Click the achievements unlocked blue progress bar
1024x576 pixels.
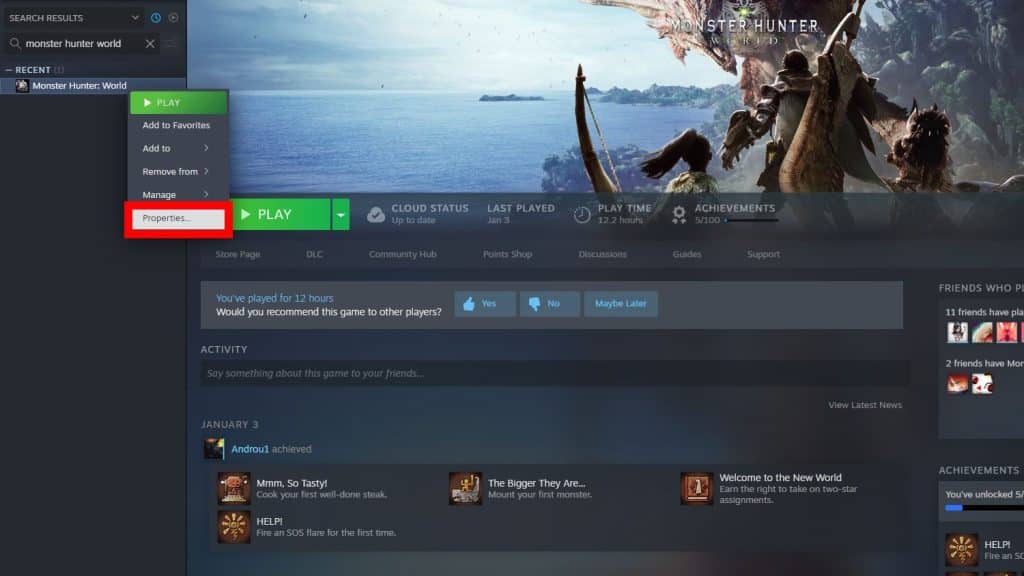click(x=953, y=507)
